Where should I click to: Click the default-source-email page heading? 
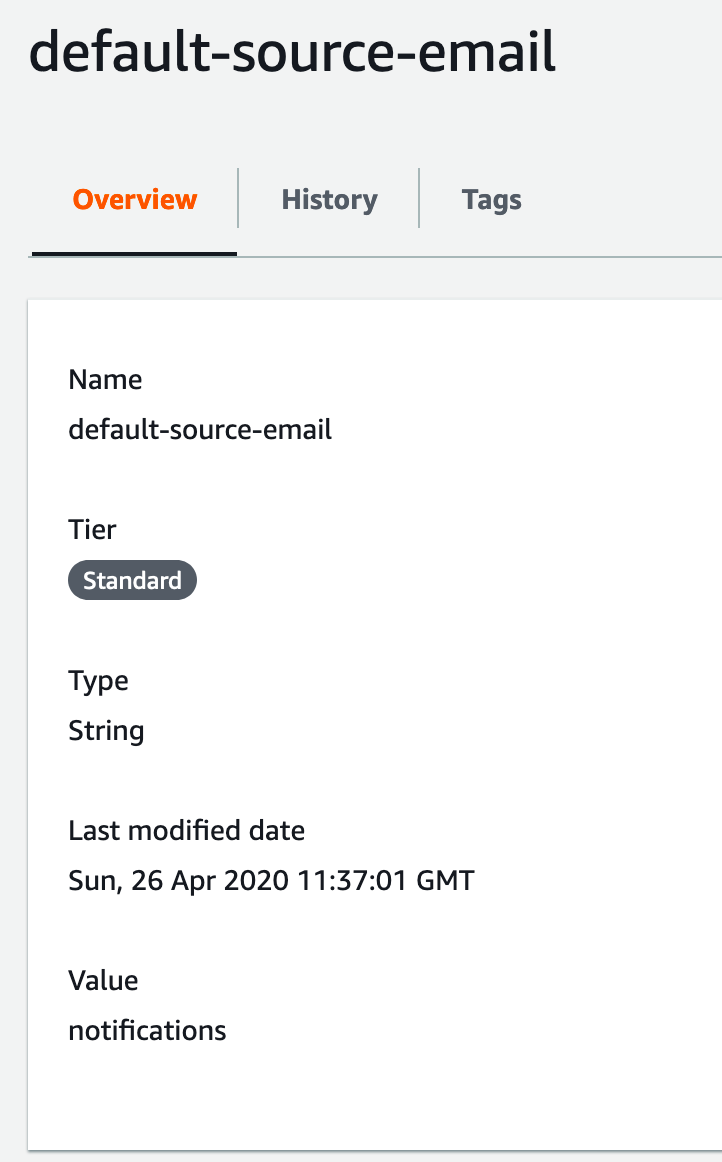[x=292, y=52]
